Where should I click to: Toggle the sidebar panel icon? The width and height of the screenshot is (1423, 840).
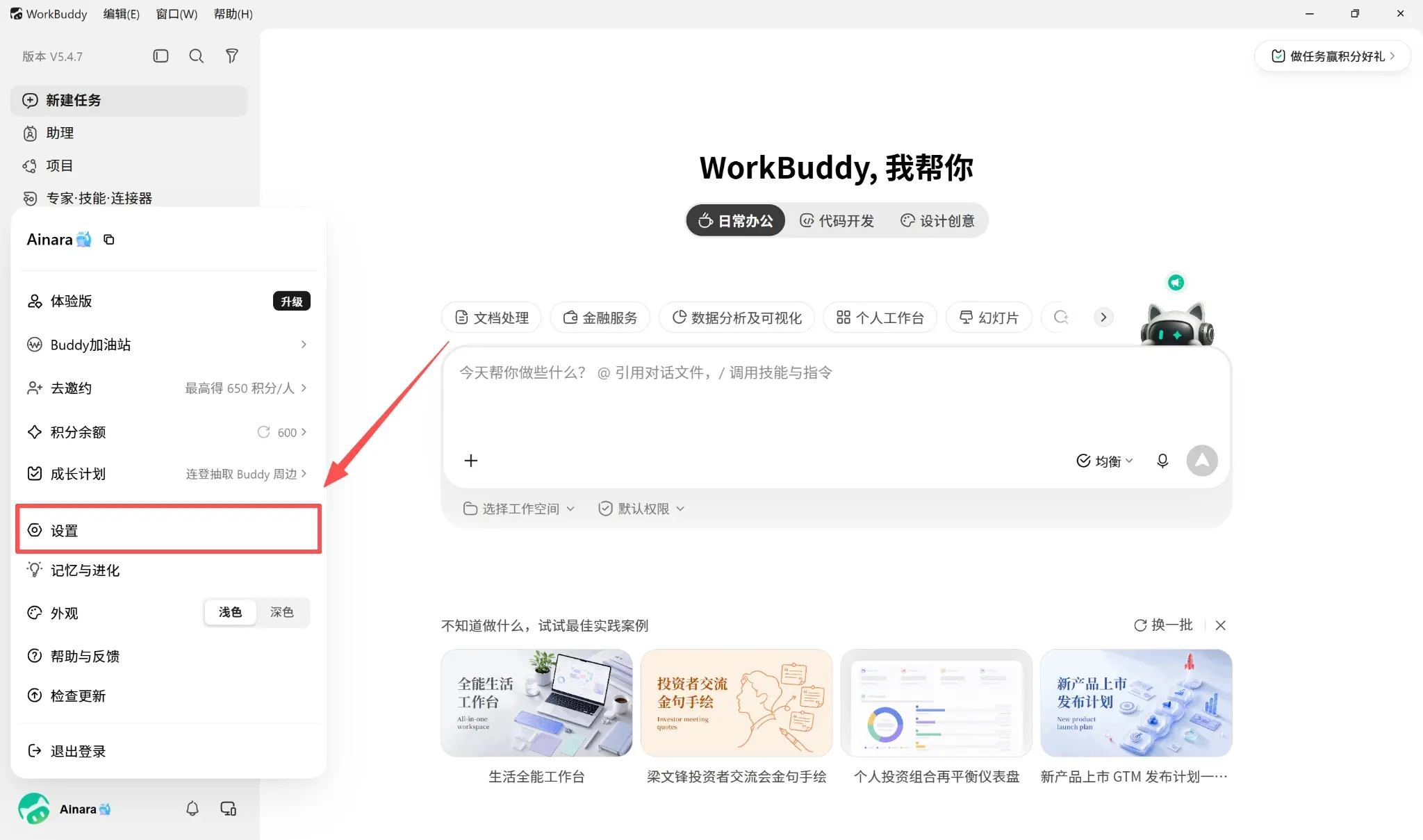click(161, 56)
